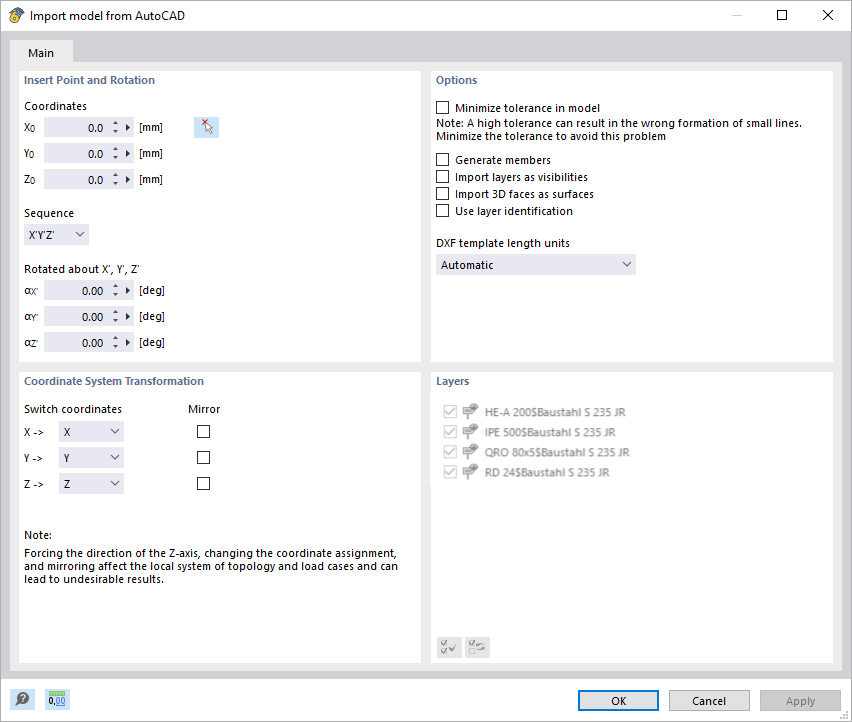
Task: Switch to the Main tab
Action: point(41,52)
